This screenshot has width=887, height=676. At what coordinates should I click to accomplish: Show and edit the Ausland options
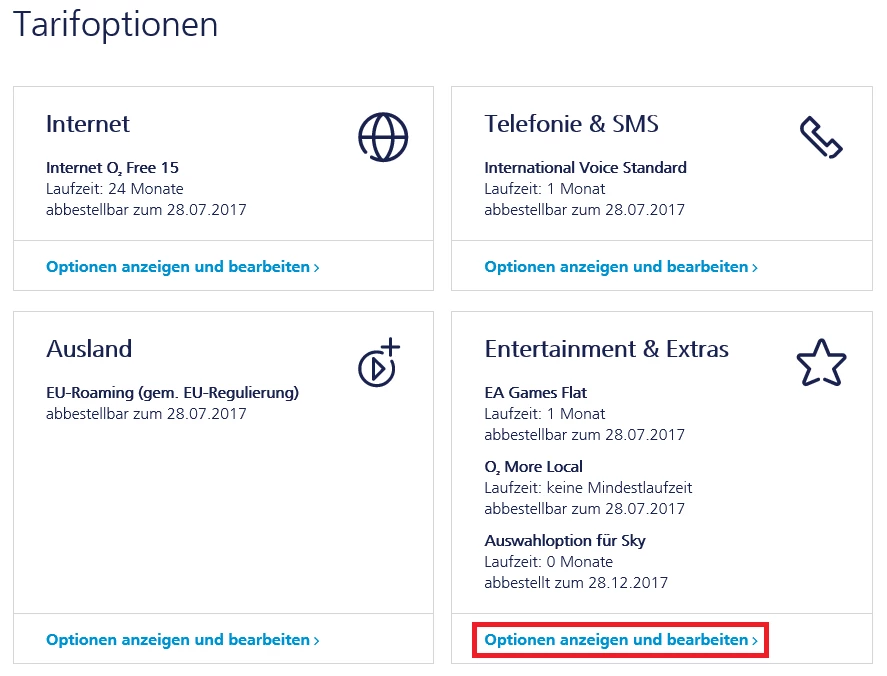click(x=178, y=639)
